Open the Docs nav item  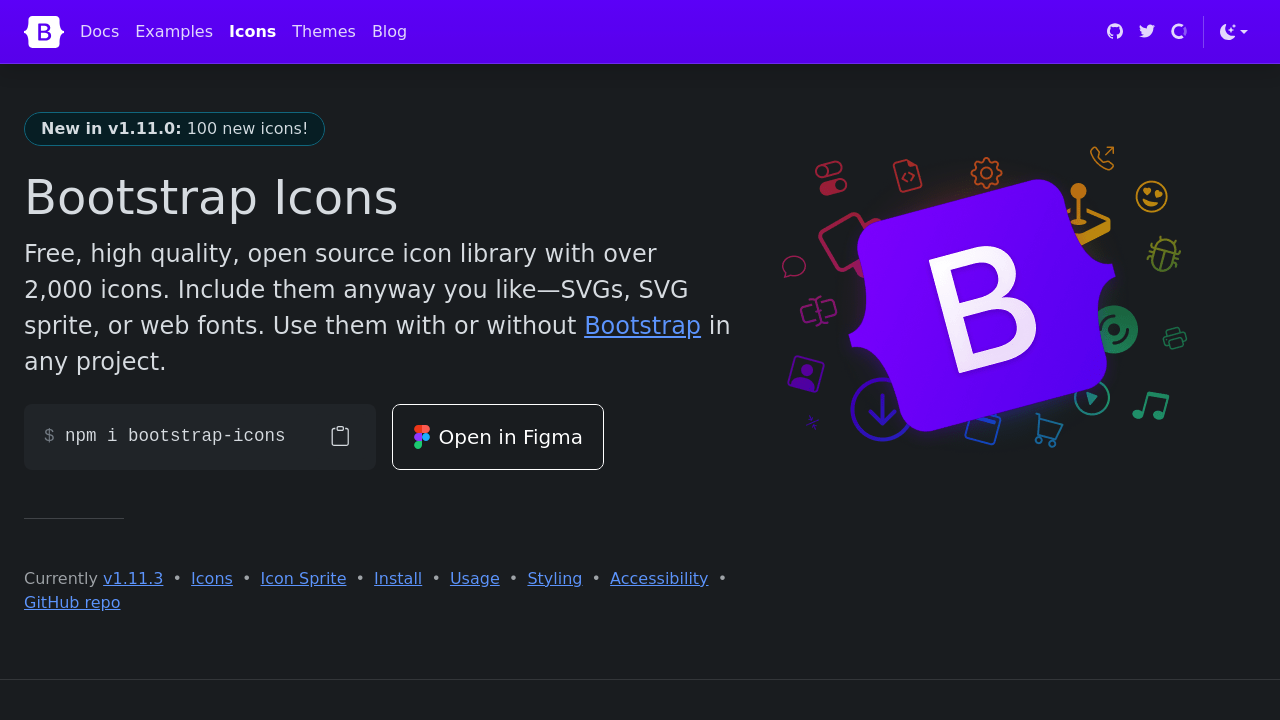[99, 32]
